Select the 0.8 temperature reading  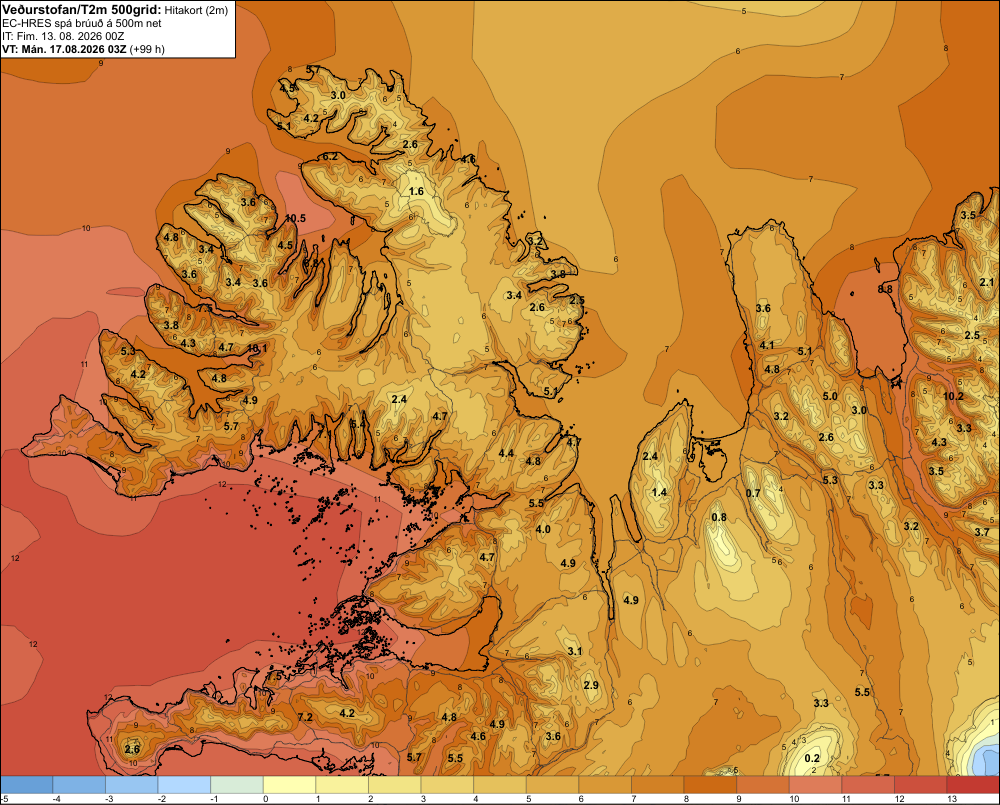[719, 517]
